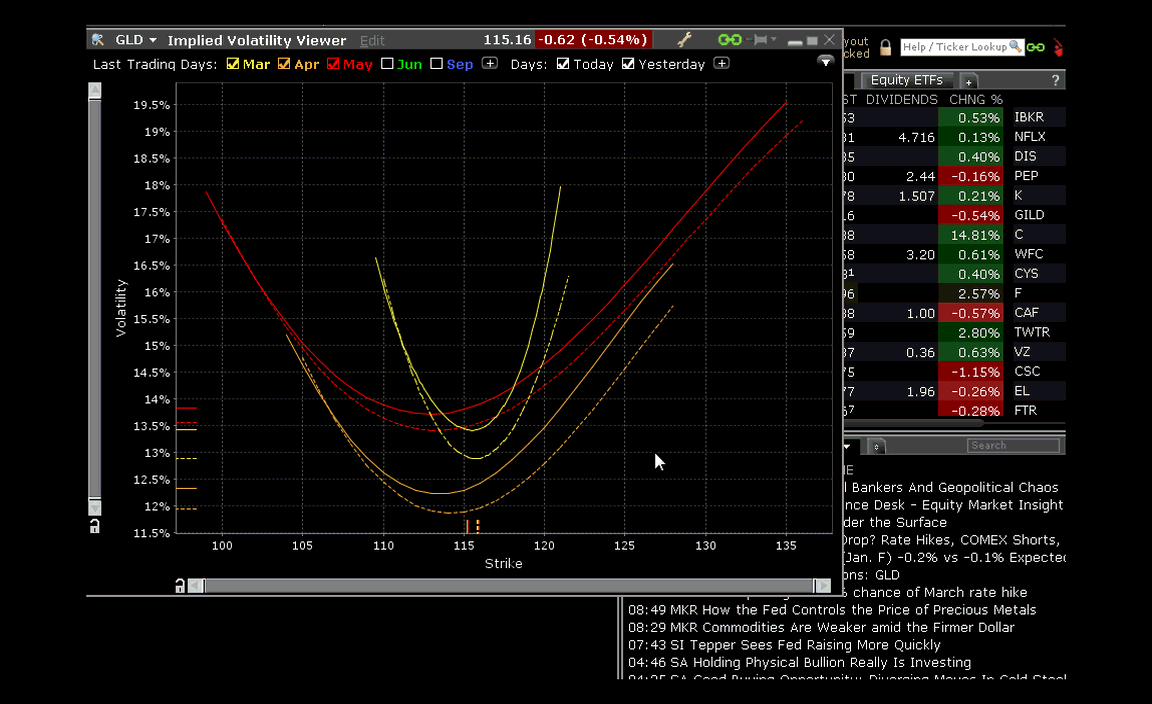Expand the round dropdown arrow below title bar
Viewport: 1152px width, 704px height.
click(x=825, y=62)
